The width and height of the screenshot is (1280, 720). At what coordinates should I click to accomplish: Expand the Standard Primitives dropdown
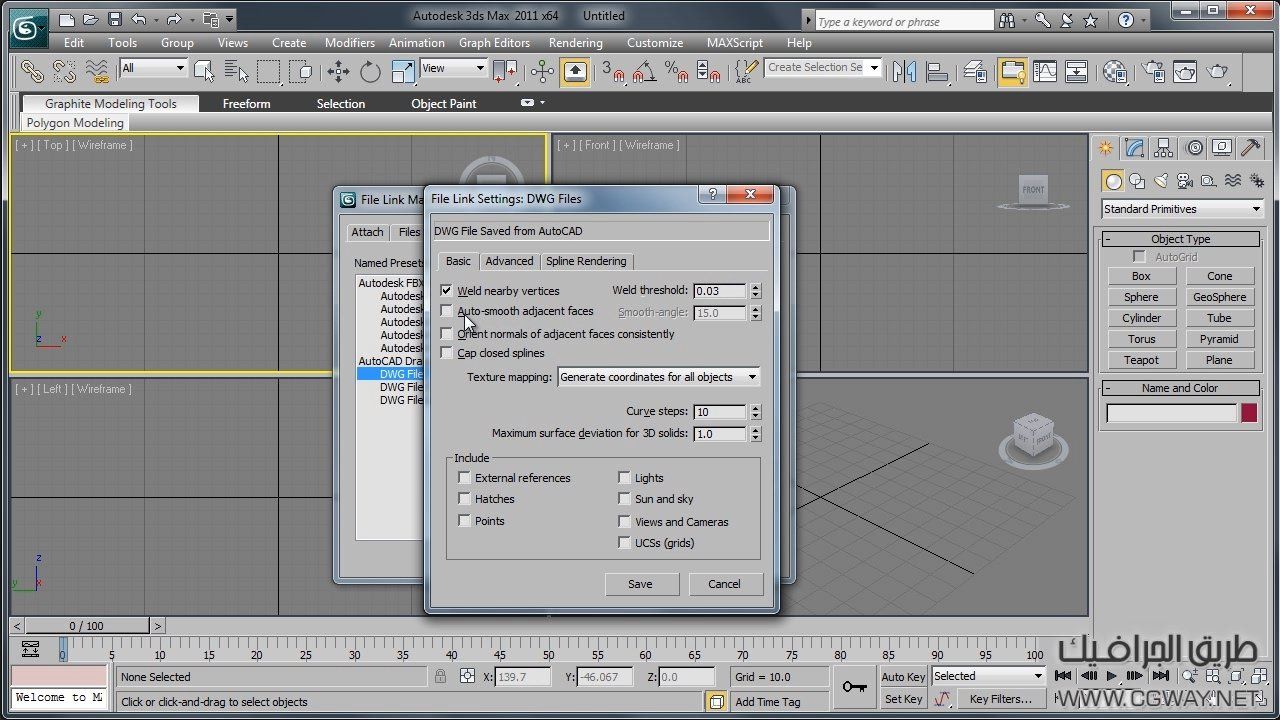[1181, 209]
